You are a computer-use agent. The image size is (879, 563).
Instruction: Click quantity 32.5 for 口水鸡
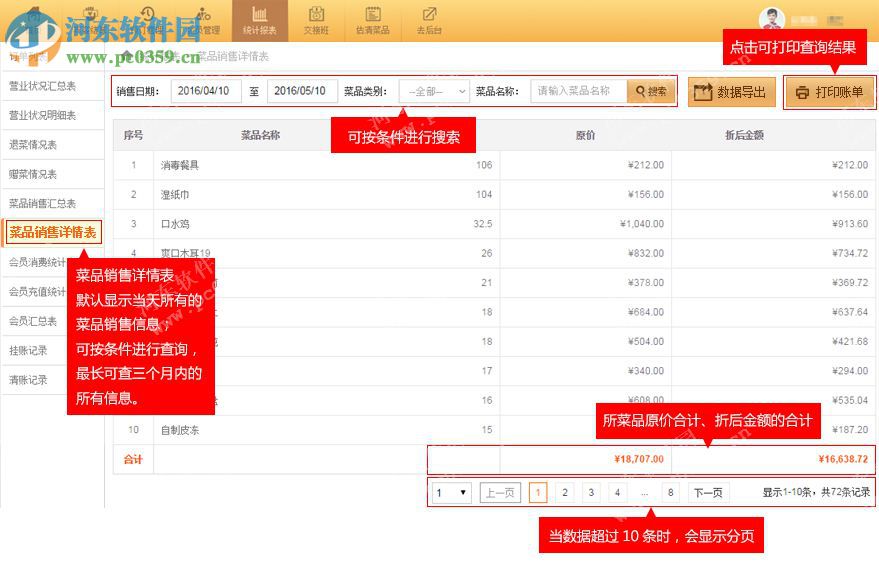point(483,224)
